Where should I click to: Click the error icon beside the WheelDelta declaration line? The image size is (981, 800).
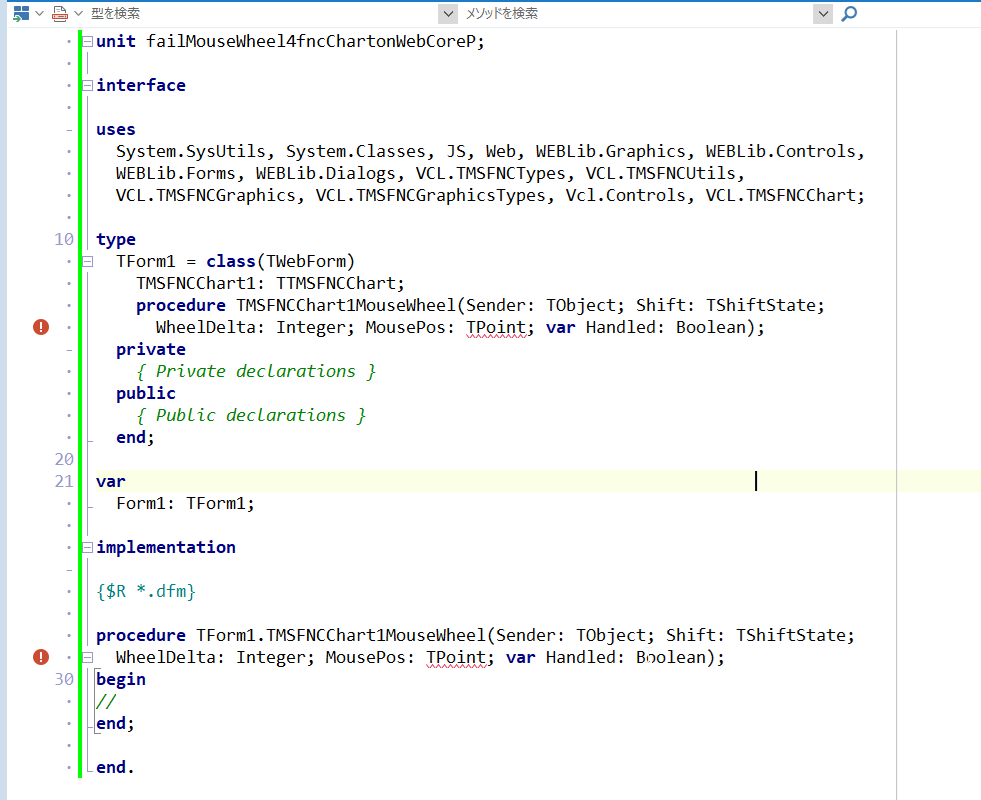tap(41, 327)
